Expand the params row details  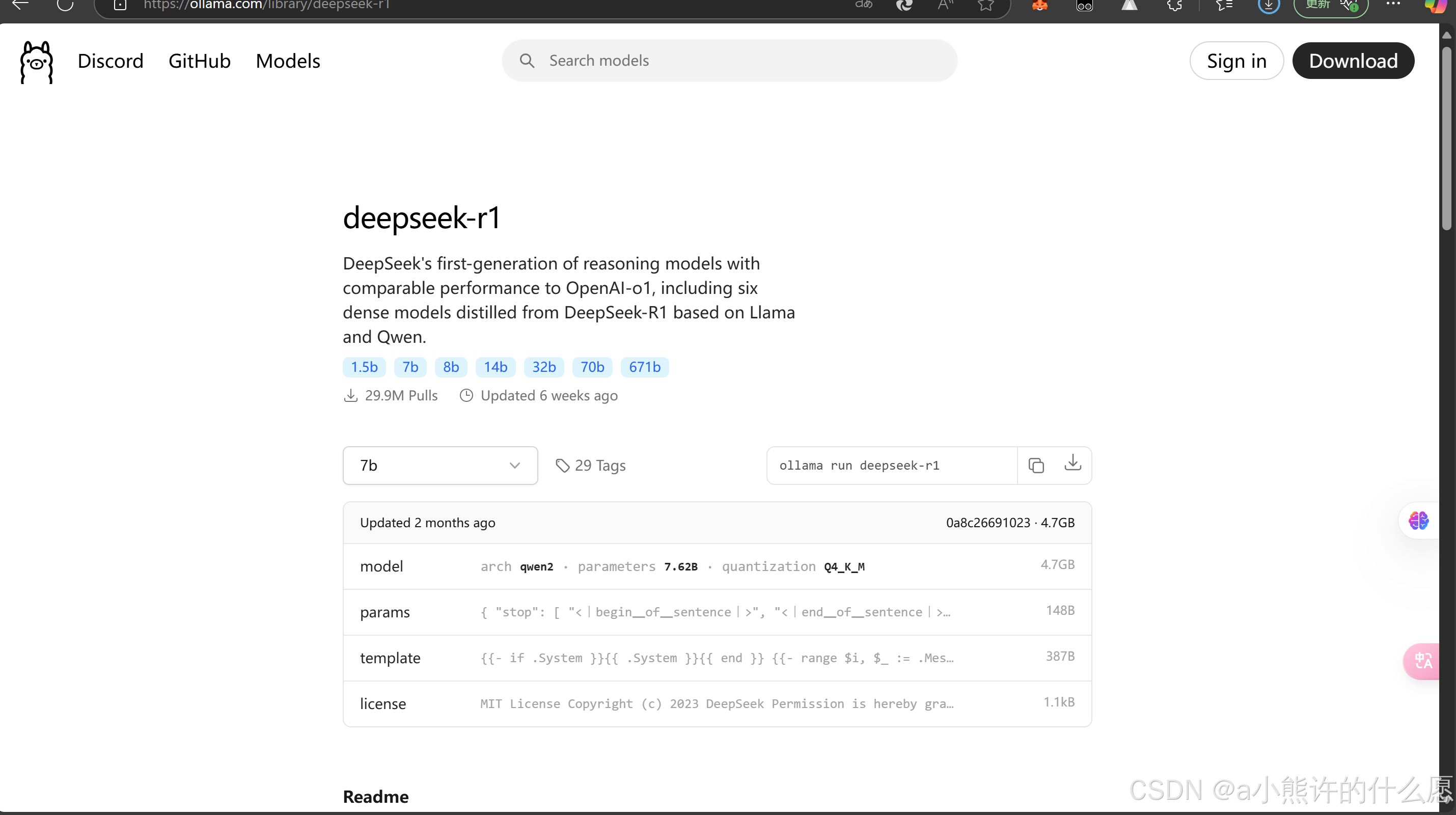717,612
